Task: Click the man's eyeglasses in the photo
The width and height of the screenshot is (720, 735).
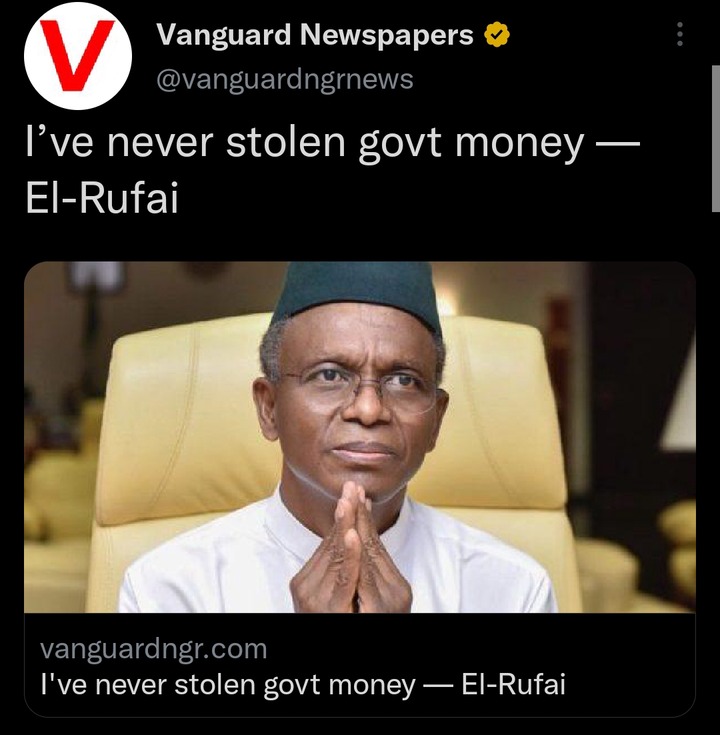Action: point(360,389)
